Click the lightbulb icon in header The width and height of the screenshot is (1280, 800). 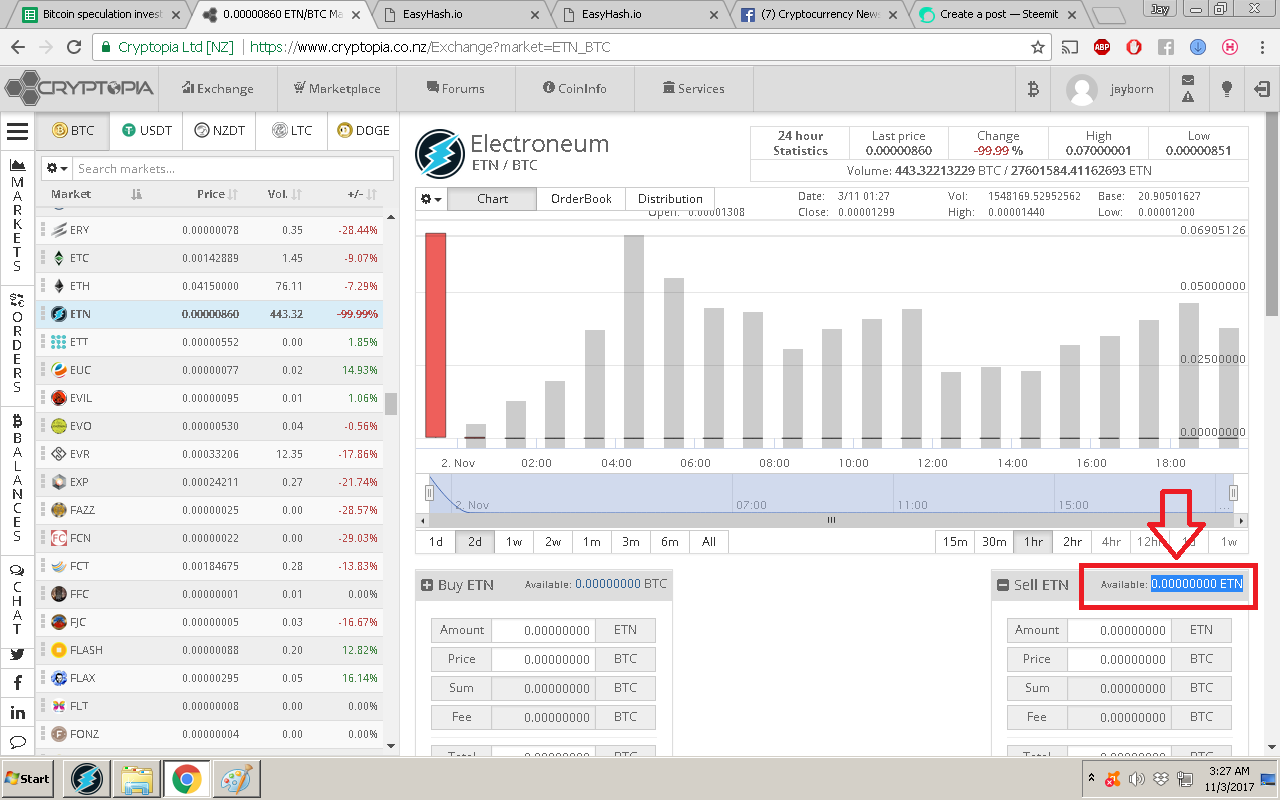(1227, 89)
